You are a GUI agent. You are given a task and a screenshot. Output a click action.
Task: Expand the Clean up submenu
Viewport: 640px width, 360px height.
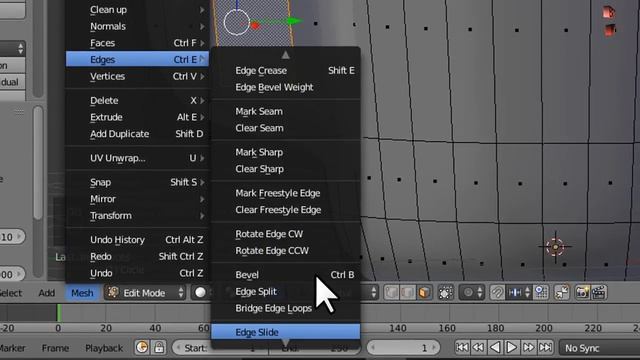(x=137, y=9)
